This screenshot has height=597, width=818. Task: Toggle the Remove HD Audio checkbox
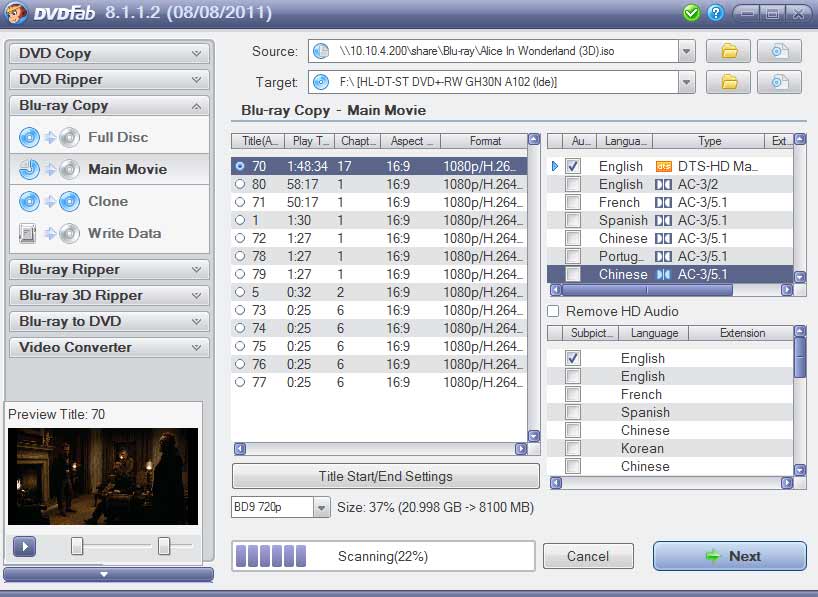coord(553,311)
